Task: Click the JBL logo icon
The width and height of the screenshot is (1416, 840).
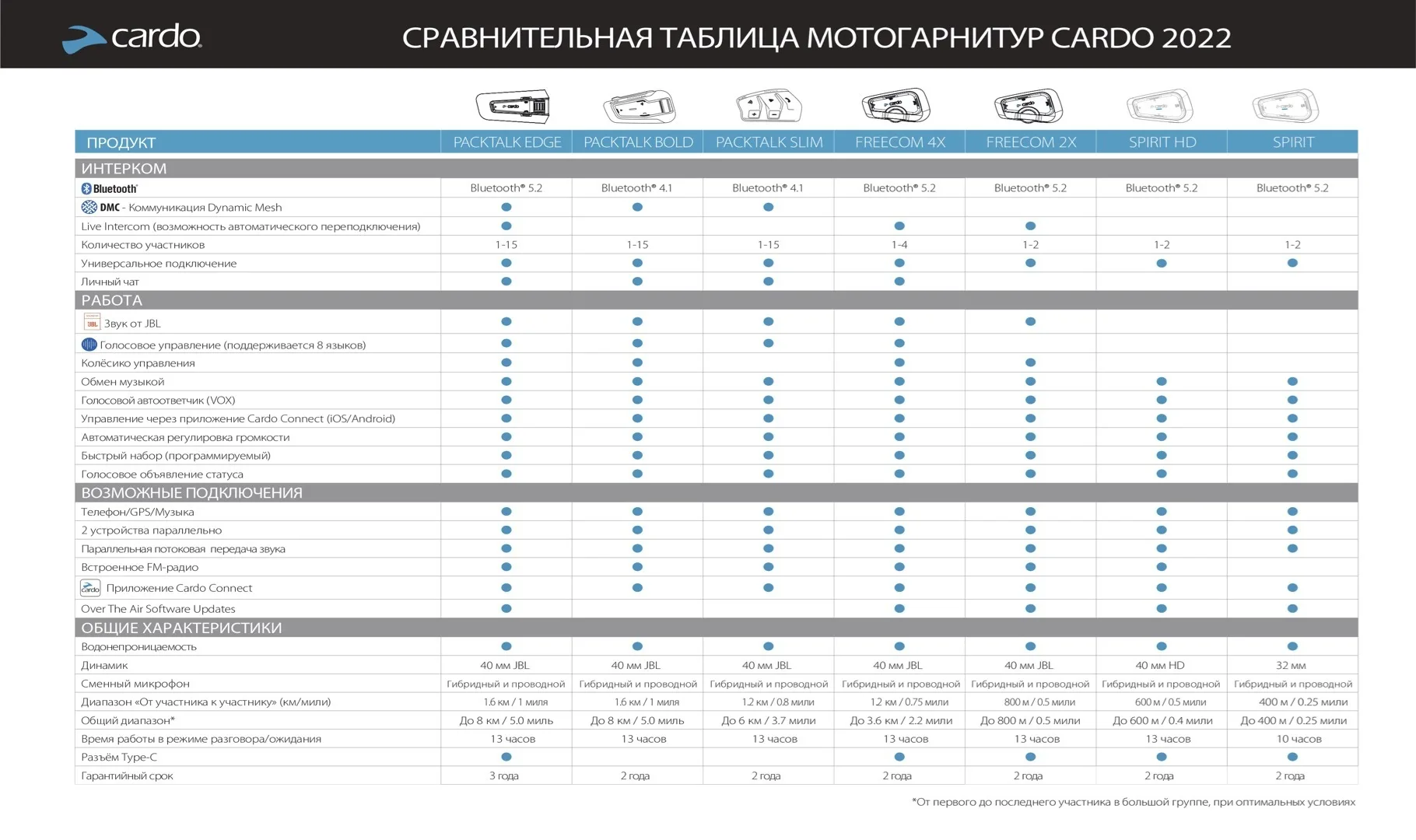Action: click(x=91, y=322)
